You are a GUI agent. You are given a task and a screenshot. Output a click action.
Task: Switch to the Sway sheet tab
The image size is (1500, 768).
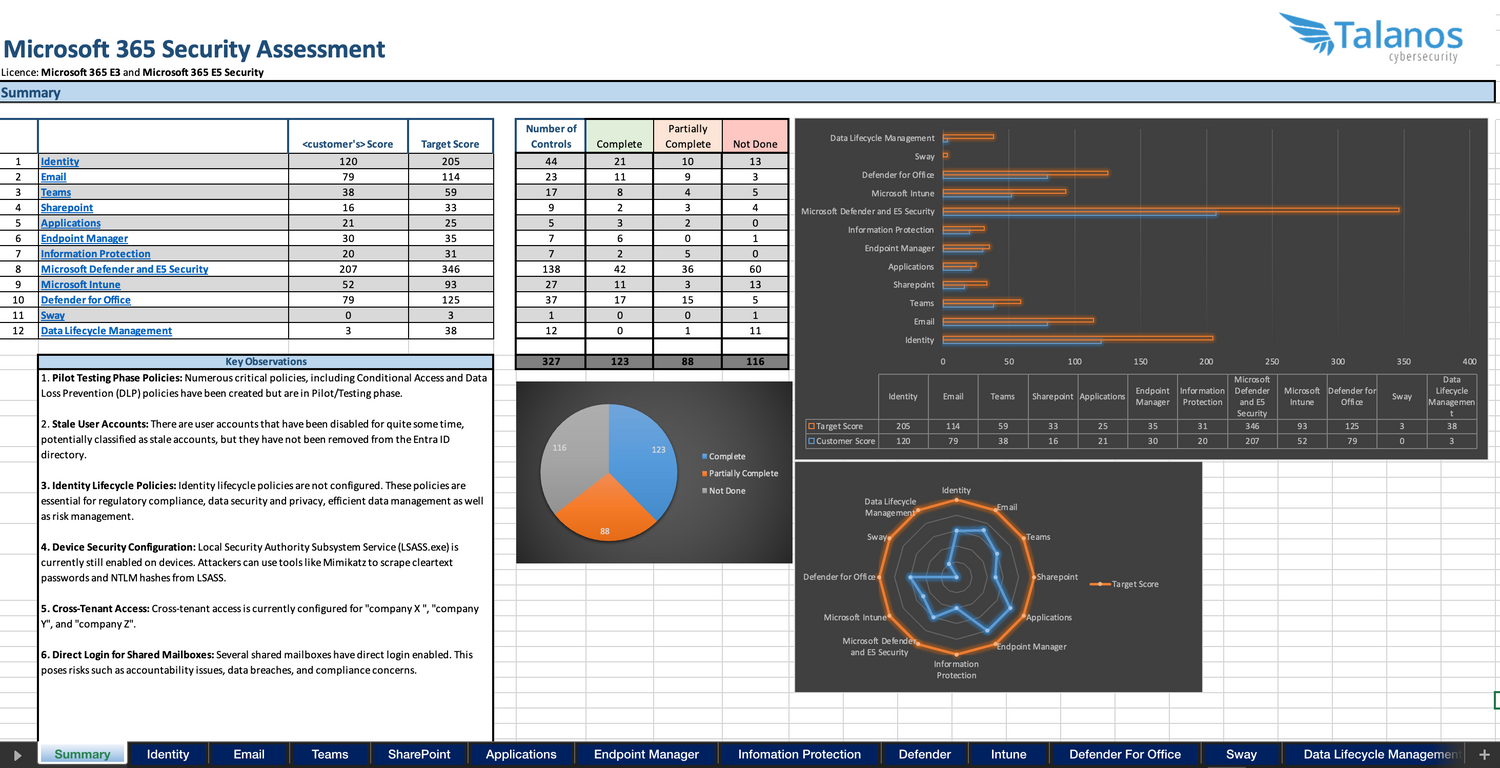tap(1241, 755)
